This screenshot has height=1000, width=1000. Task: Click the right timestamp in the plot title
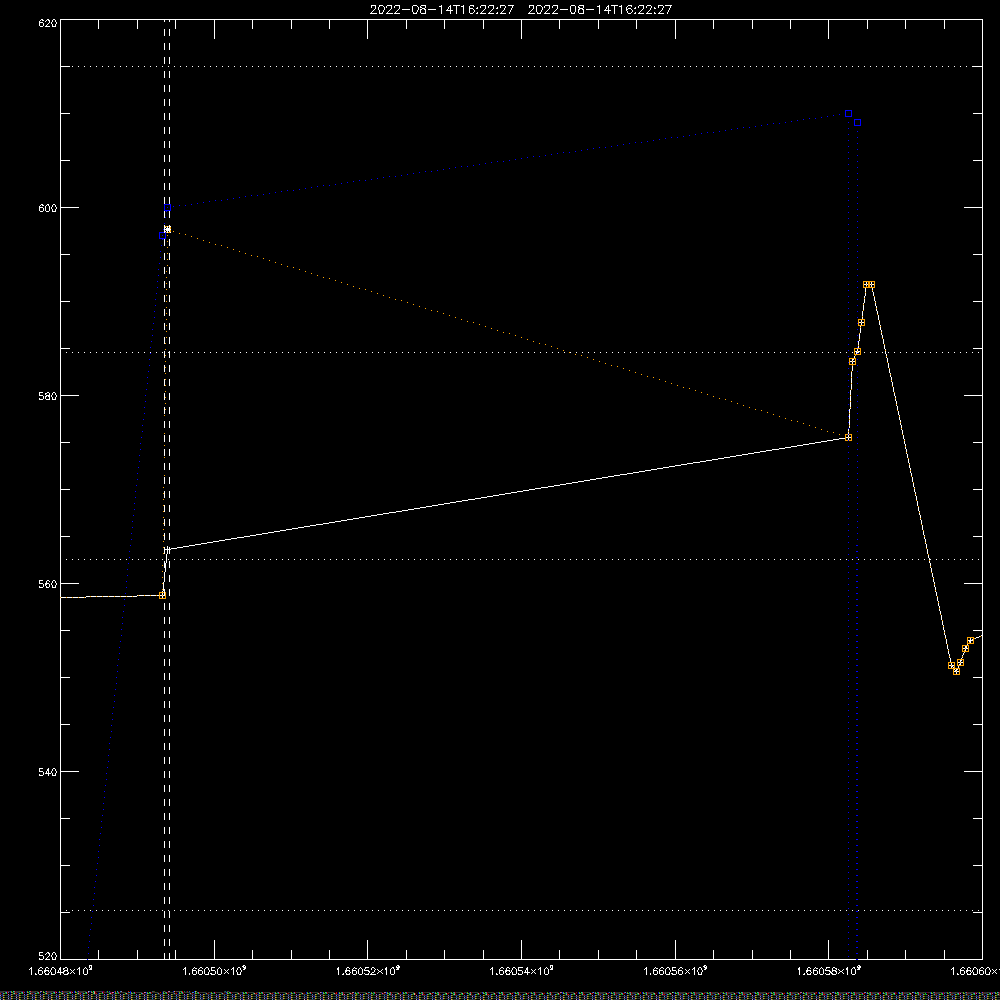click(x=599, y=10)
